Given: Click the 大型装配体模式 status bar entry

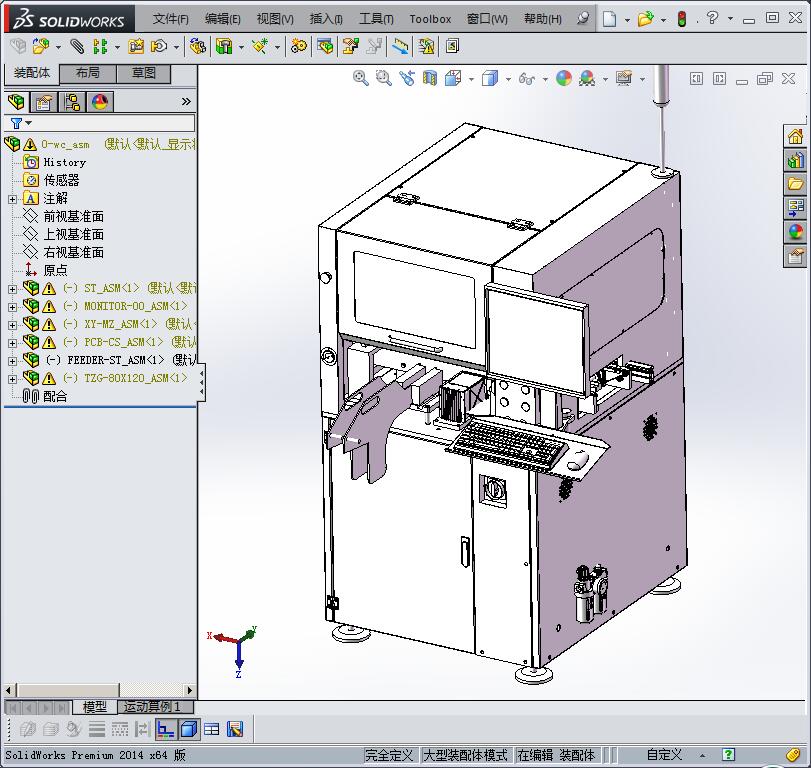Looking at the screenshot, I should [465, 756].
